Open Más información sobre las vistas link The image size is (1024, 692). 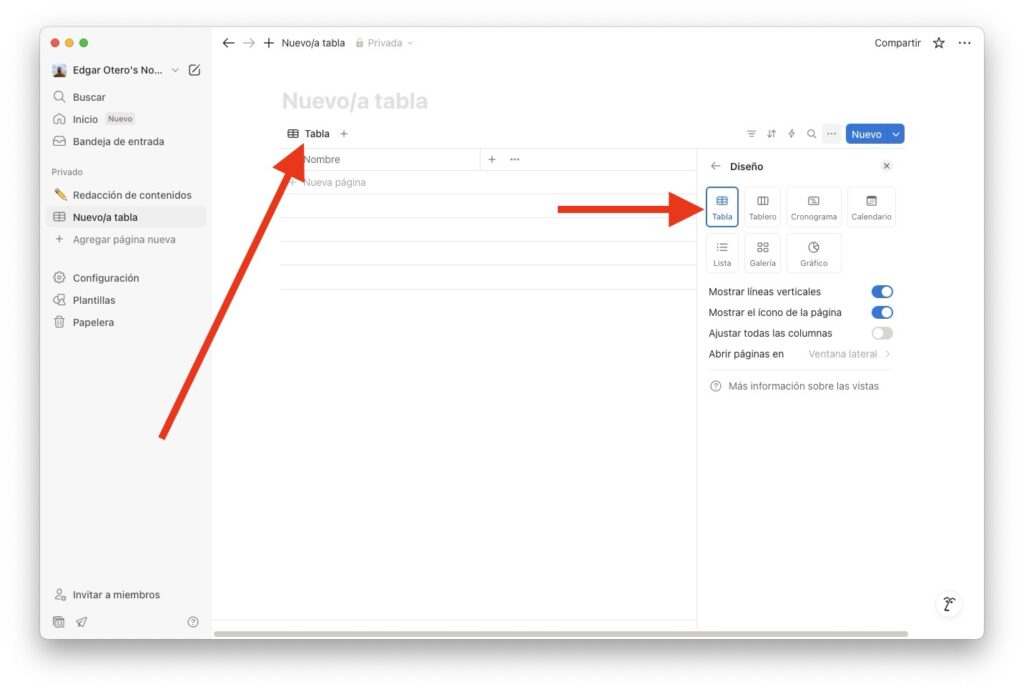tap(803, 386)
